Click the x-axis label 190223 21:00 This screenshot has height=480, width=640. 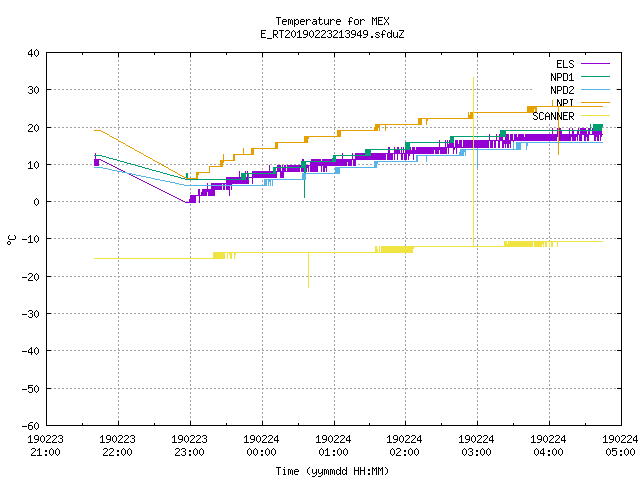coord(45,446)
